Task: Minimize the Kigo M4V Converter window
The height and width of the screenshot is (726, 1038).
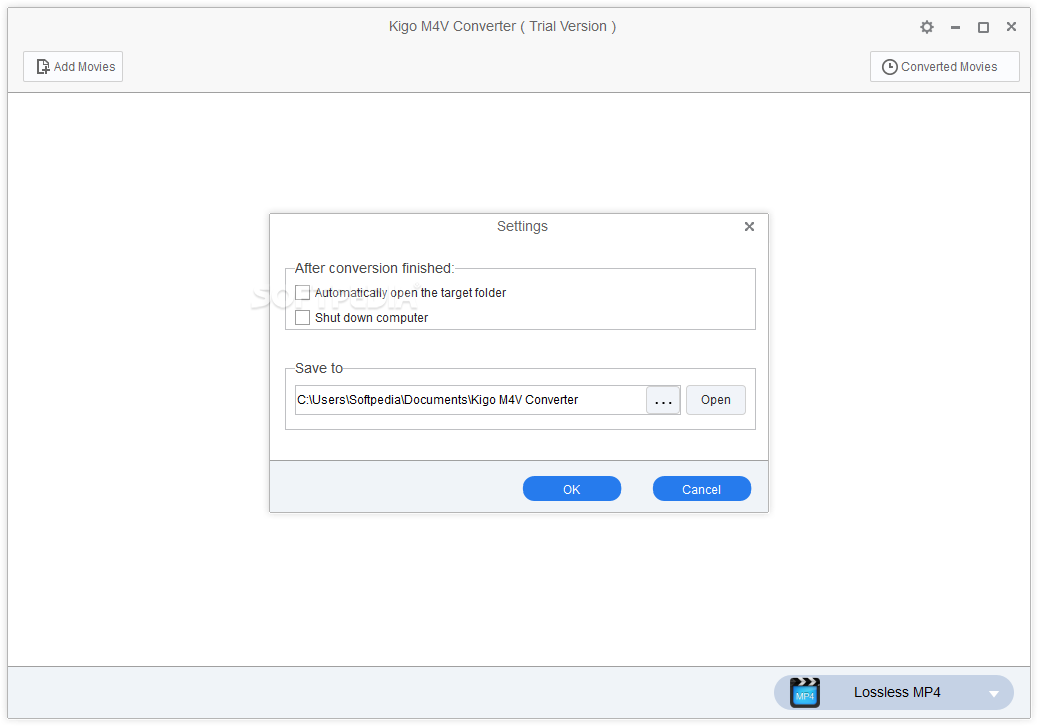Action: 955,27
